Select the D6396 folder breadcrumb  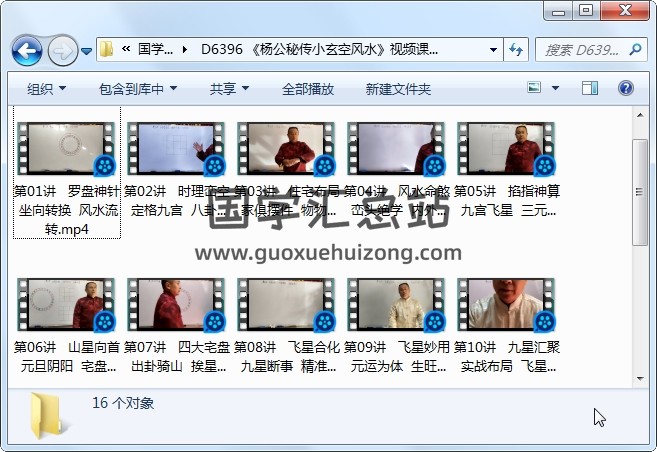(319, 49)
